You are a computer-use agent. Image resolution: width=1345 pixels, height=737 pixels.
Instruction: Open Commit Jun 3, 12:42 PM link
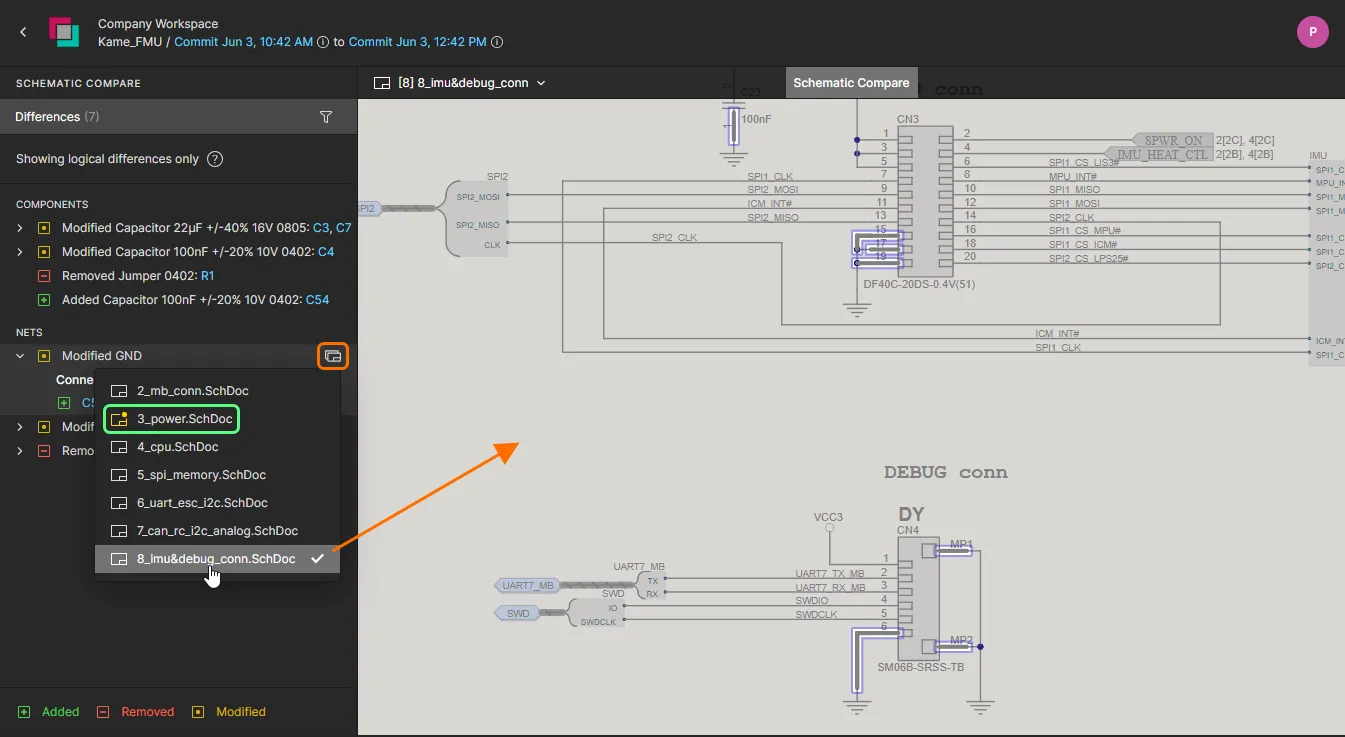(x=418, y=42)
